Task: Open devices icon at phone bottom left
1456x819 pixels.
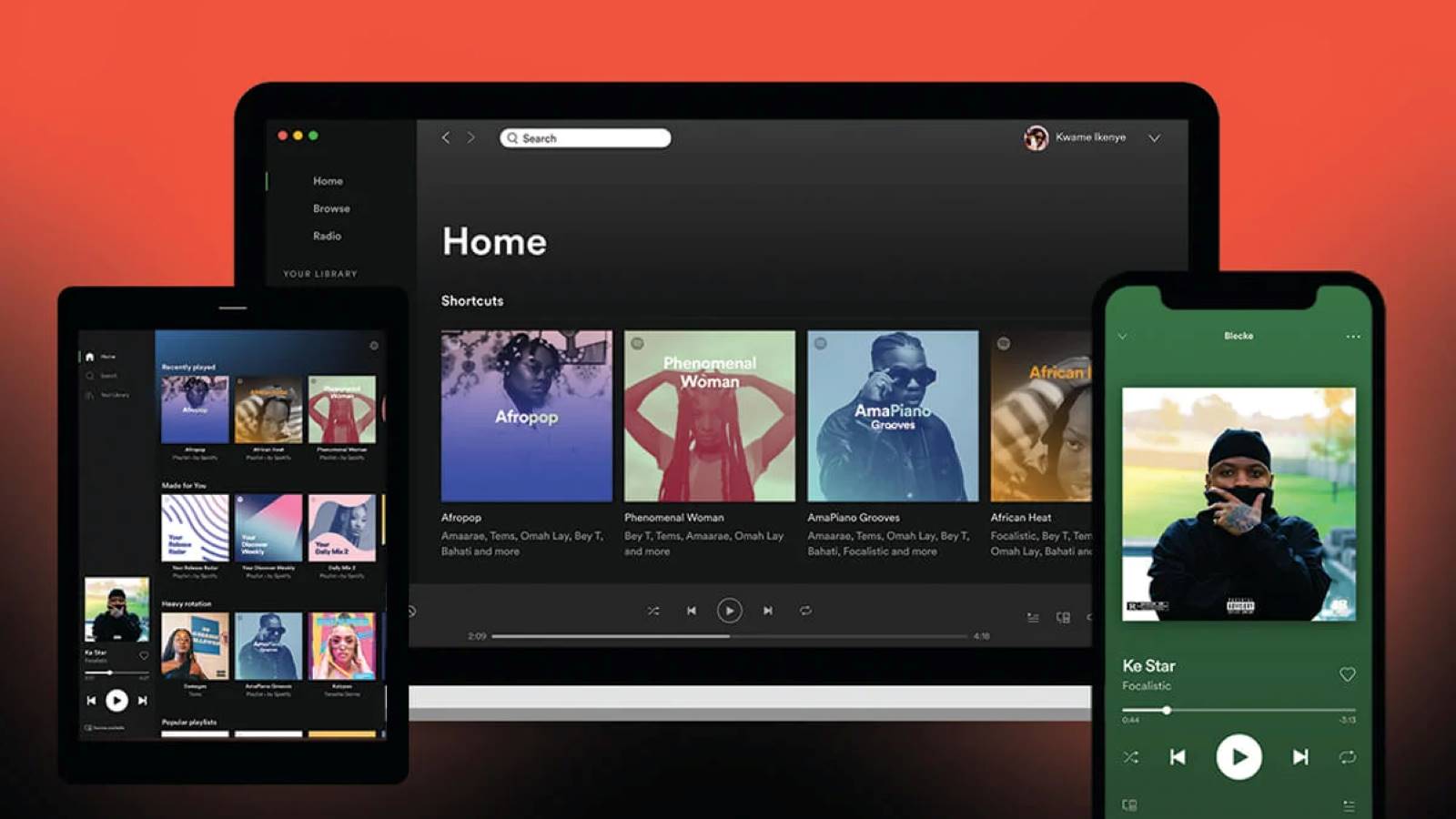Action: tap(1129, 805)
